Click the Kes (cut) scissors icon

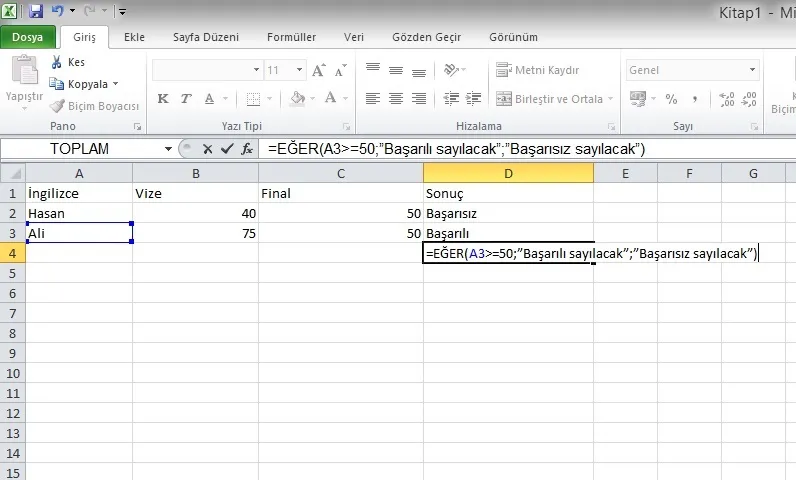pyautogui.click(x=56, y=62)
